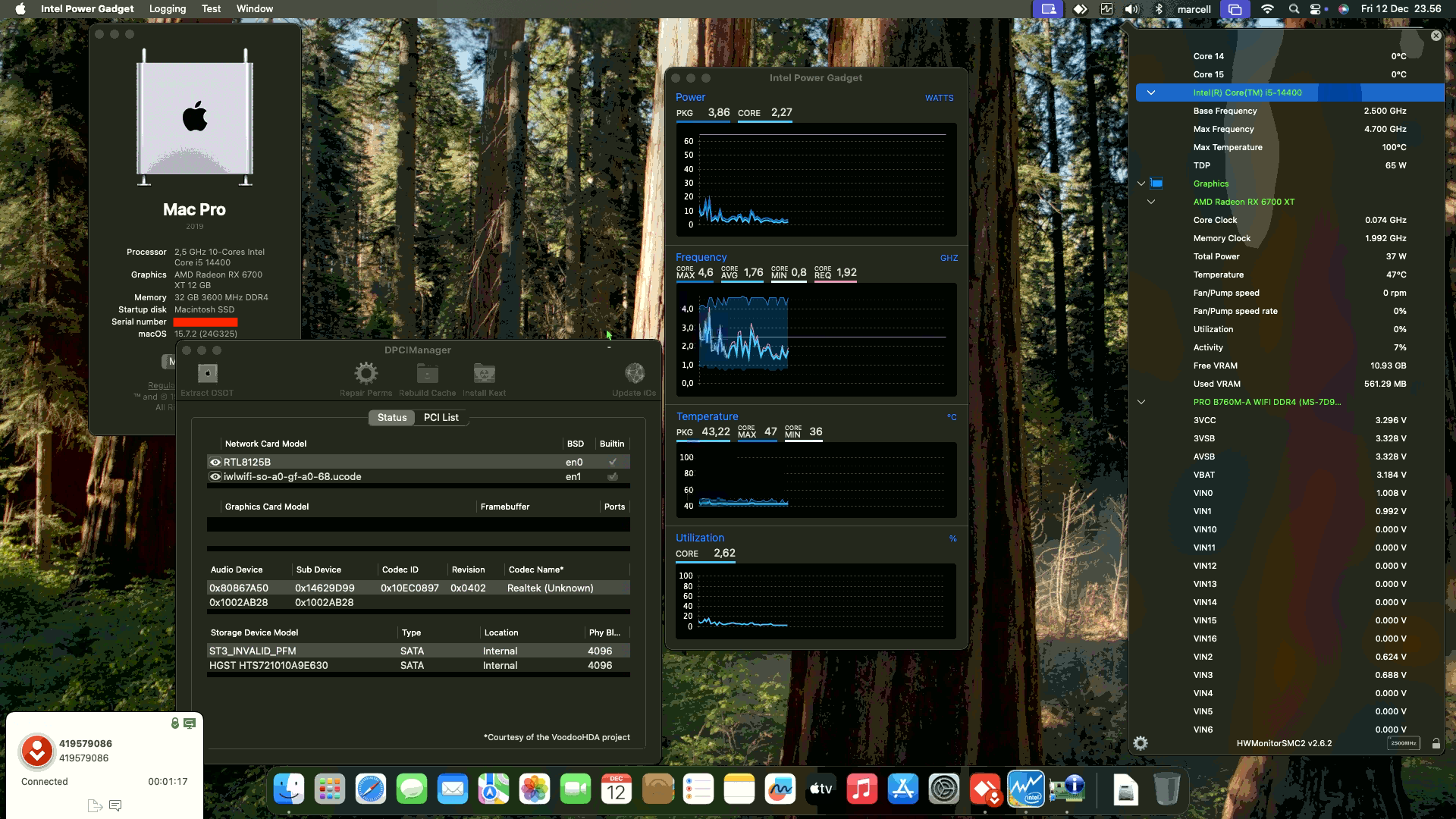1456x819 pixels.
Task: Collapse the Graphics group chevron
Action: [1141, 184]
